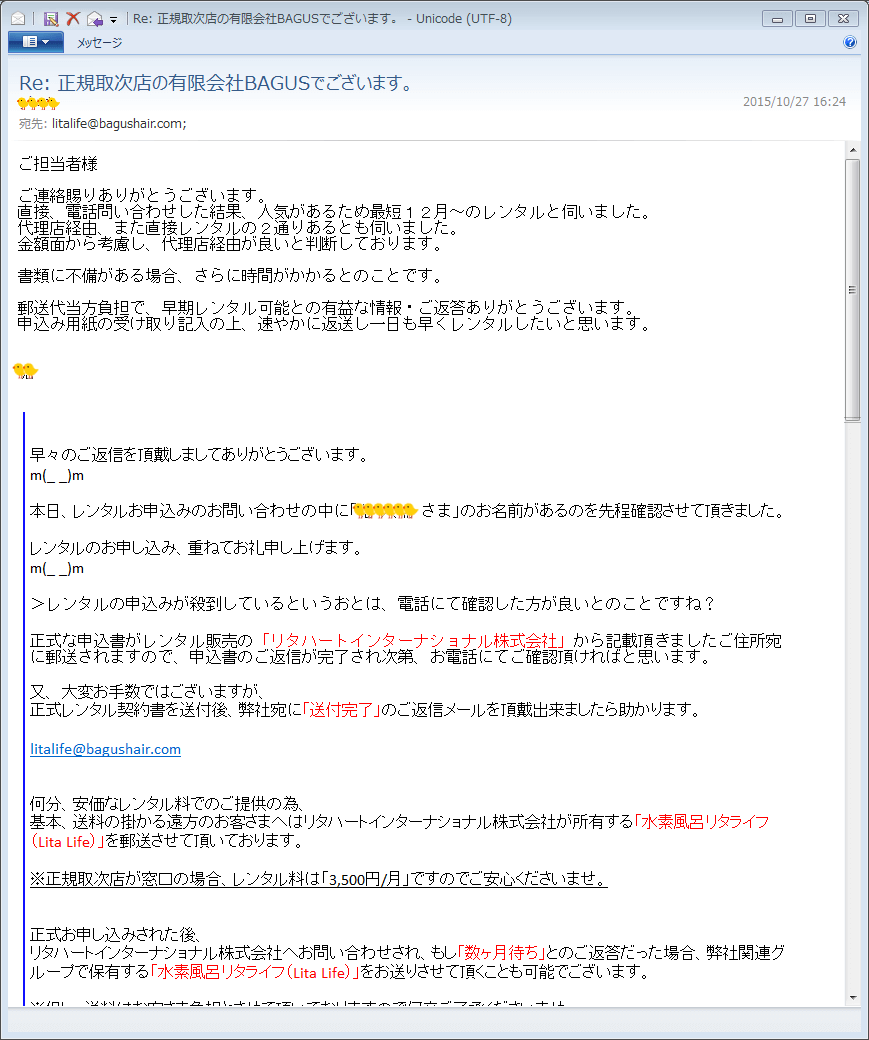This screenshot has width=869, height=1040.
Task: Click the quoted line 早々のご返信を頂戴しましてありがとうございます。
Action: tap(199, 454)
